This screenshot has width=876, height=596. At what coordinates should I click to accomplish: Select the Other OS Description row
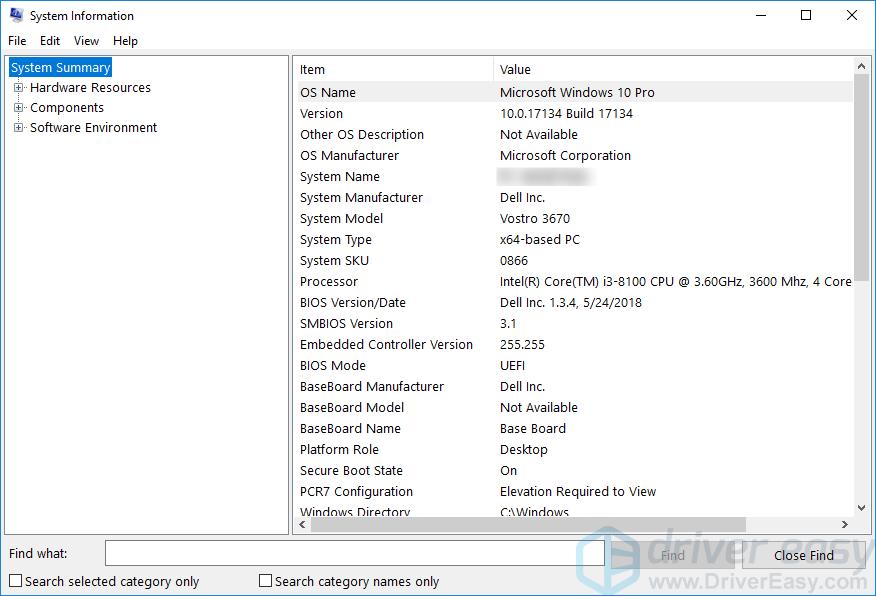[x=575, y=135]
